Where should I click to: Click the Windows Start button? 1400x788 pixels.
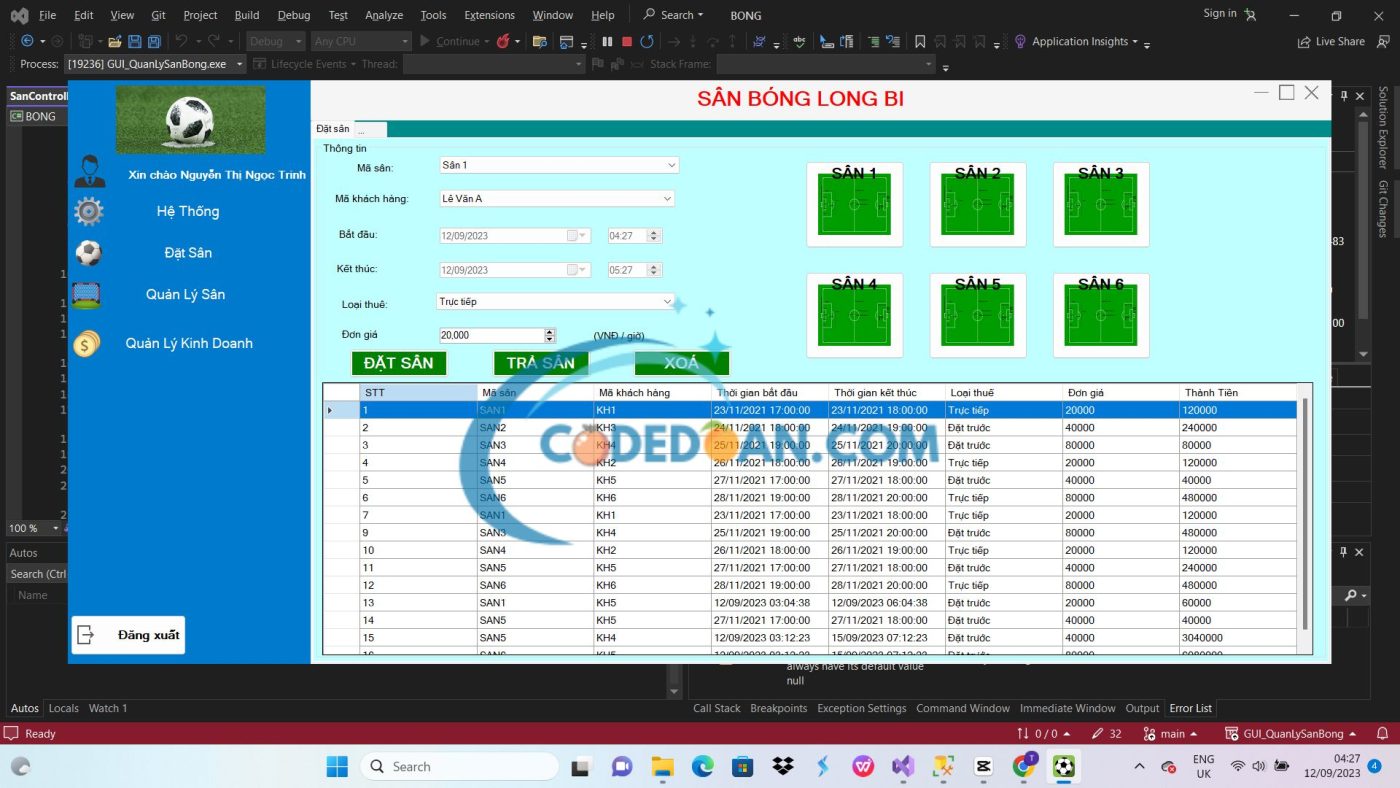point(337,767)
